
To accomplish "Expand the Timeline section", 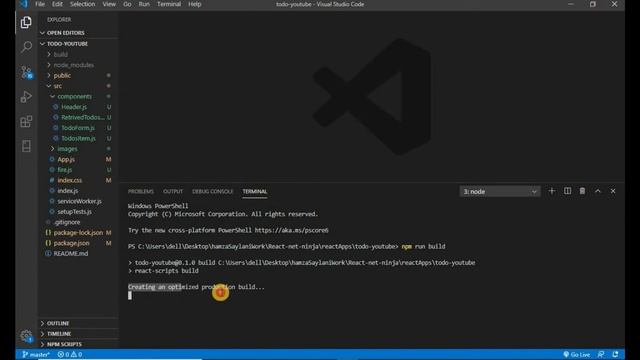I will 59,334.
